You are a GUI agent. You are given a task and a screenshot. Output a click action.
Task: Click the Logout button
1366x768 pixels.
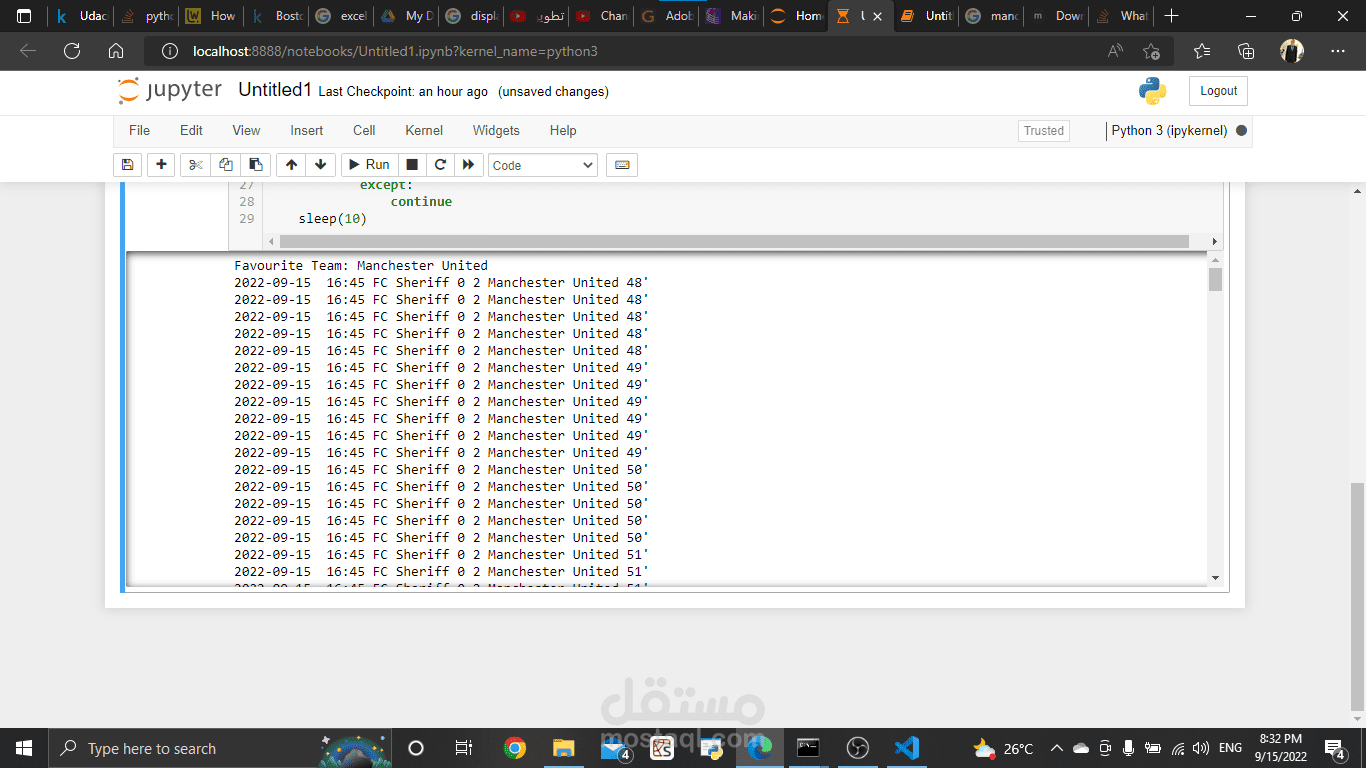[x=1218, y=91]
